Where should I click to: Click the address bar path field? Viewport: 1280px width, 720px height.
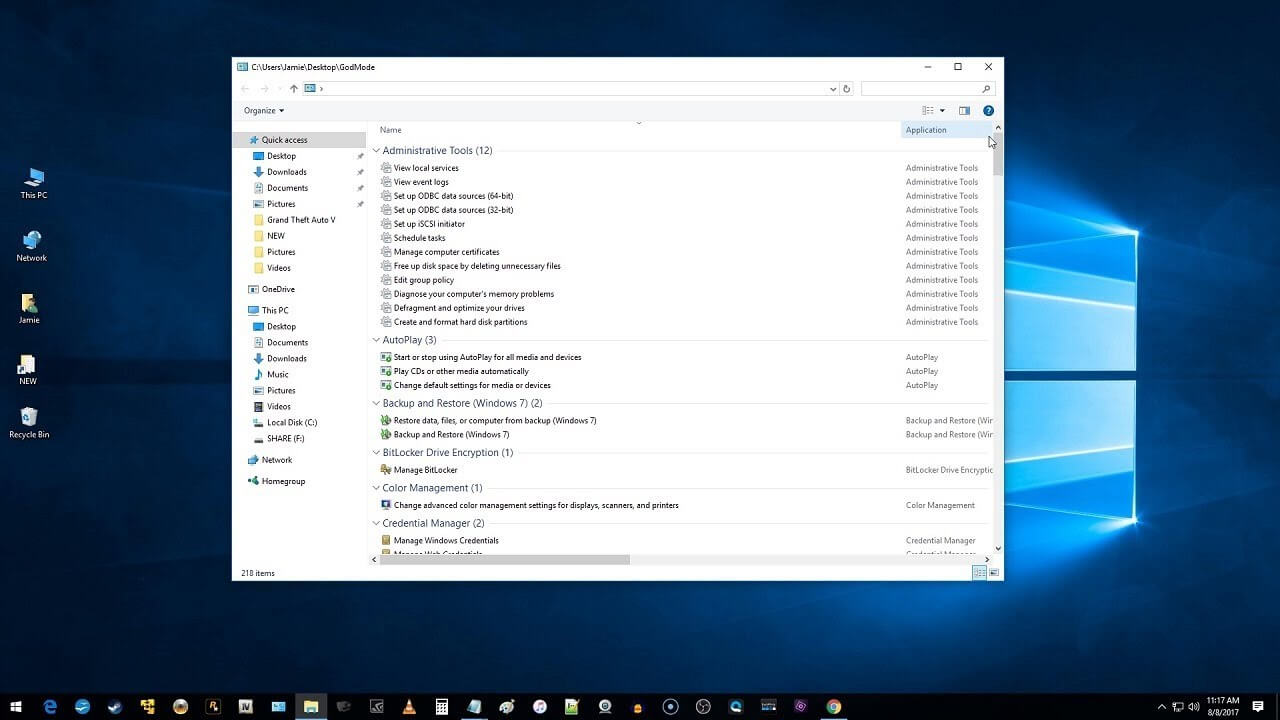tap(570, 89)
